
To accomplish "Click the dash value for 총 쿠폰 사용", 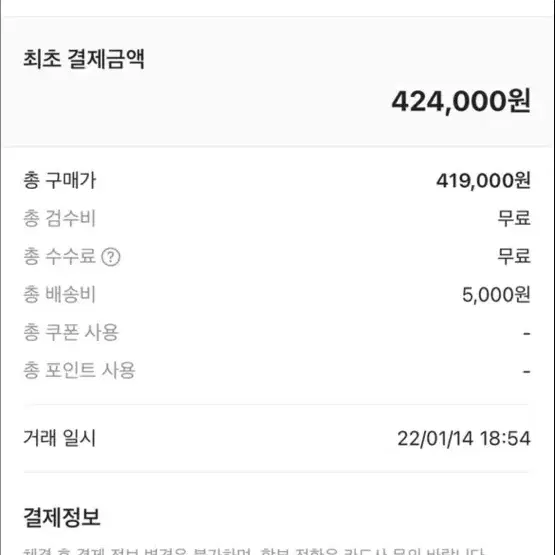I will click(x=527, y=333).
